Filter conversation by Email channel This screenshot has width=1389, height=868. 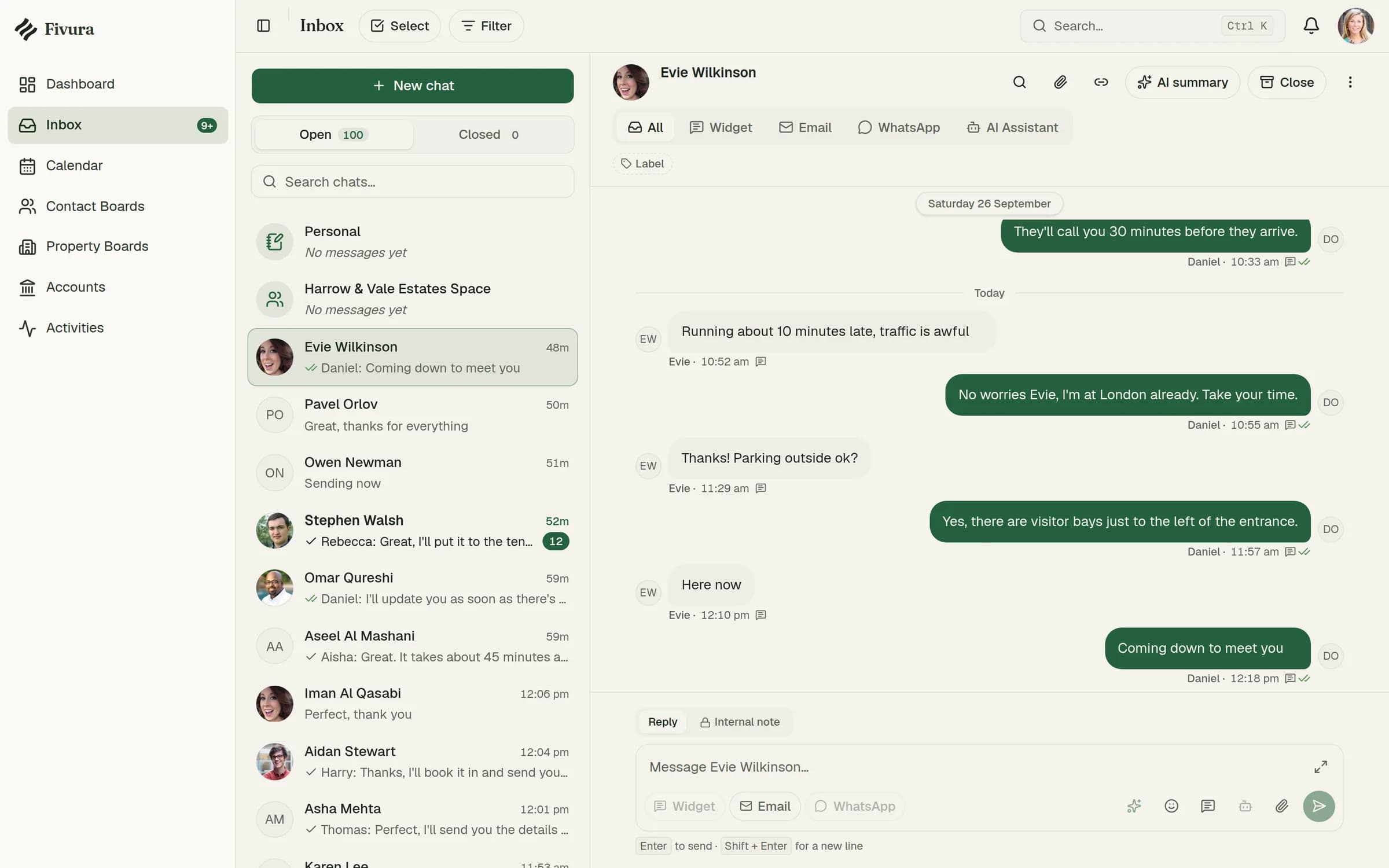point(804,127)
